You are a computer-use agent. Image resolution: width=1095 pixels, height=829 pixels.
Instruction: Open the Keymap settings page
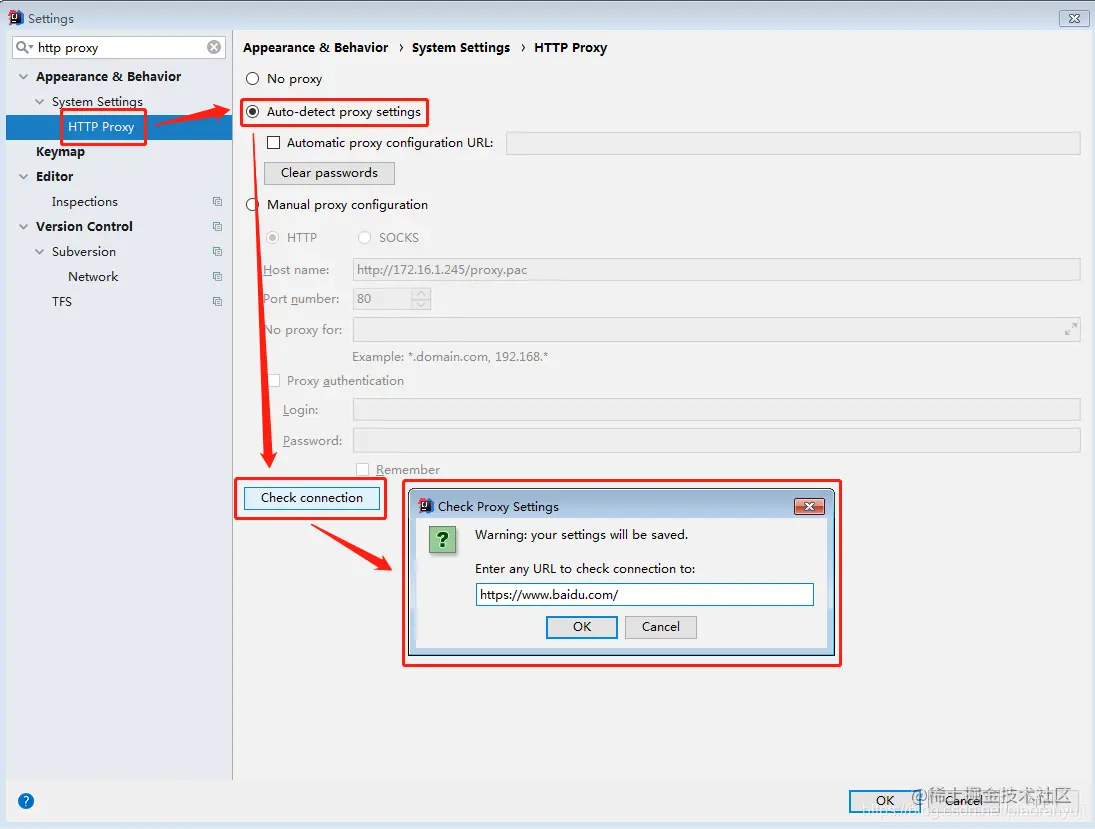[60, 152]
